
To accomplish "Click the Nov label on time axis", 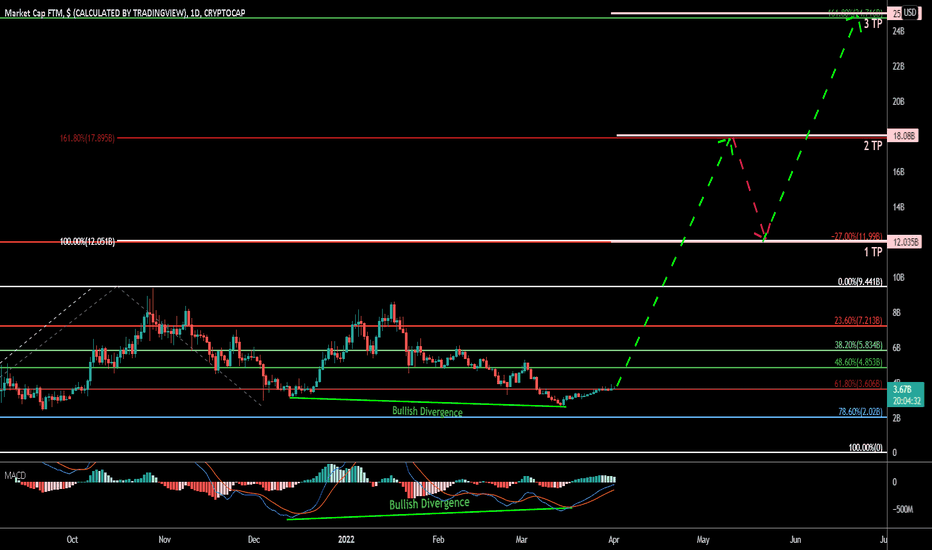I will (x=165, y=540).
